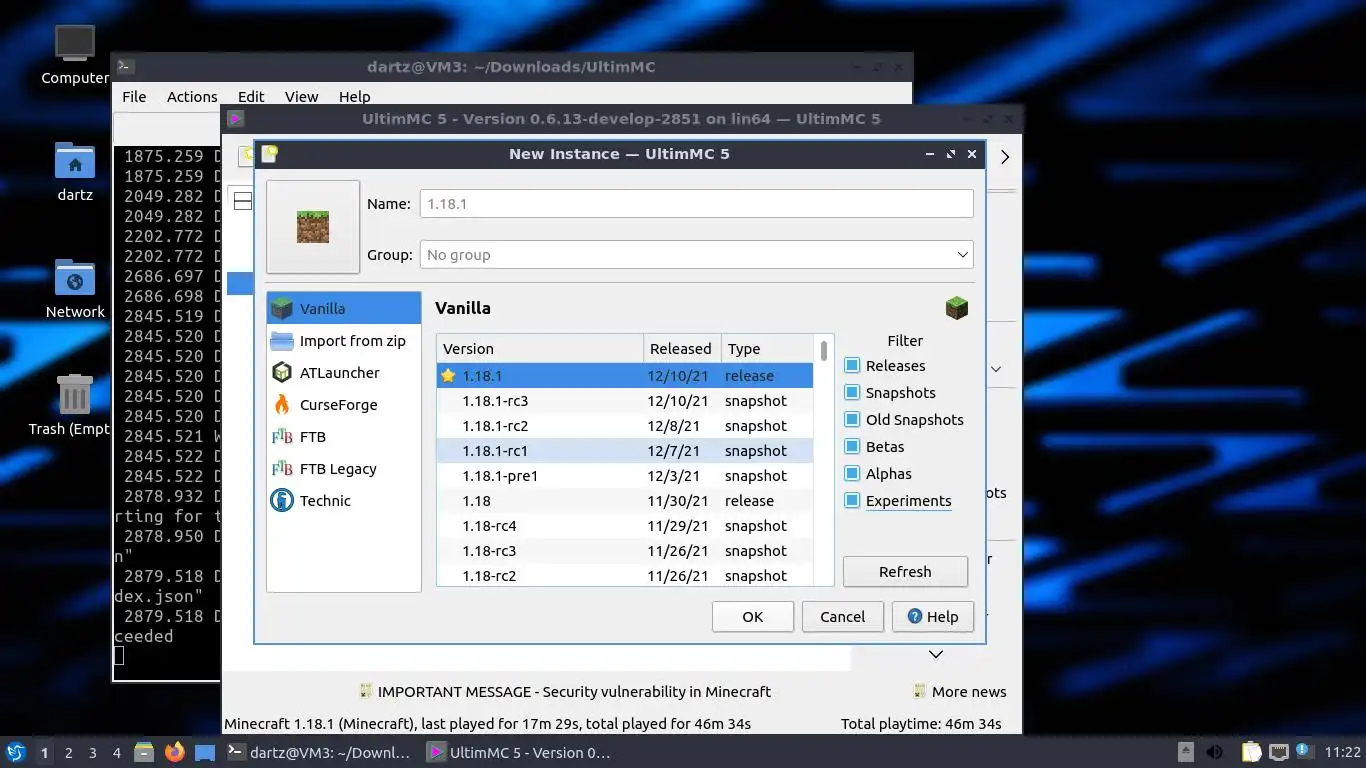Open the Help menu in the terminal
Image resolution: width=1366 pixels, height=768 pixels.
pos(354,97)
